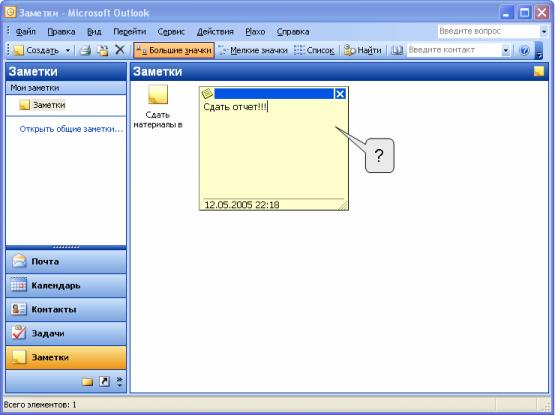
Task: Open the Правка menu
Action: tap(61, 32)
